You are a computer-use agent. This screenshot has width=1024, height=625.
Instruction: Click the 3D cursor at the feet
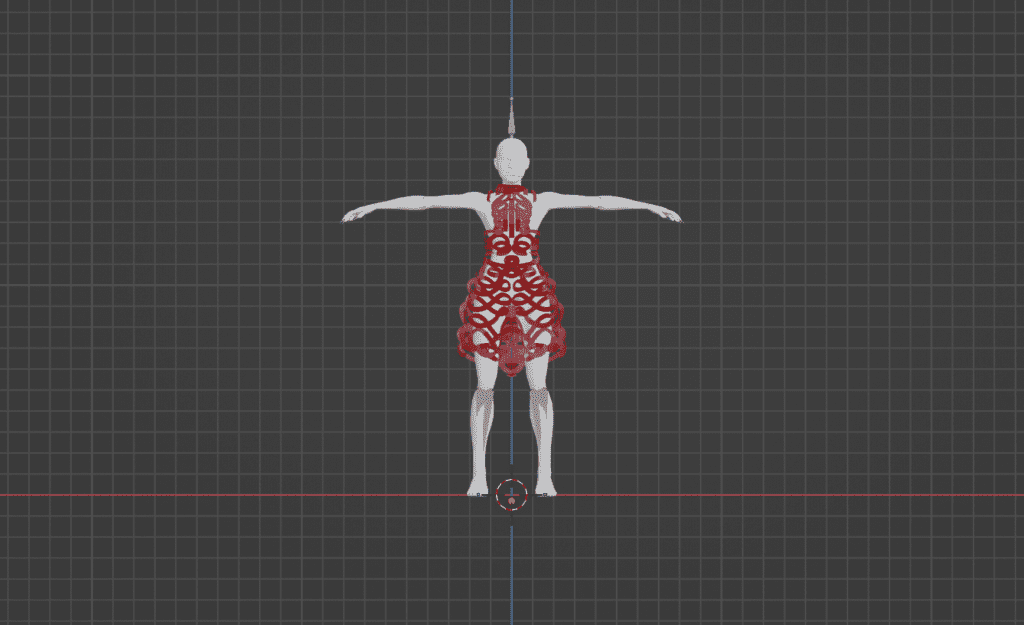pyautogui.click(x=511, y=494)
